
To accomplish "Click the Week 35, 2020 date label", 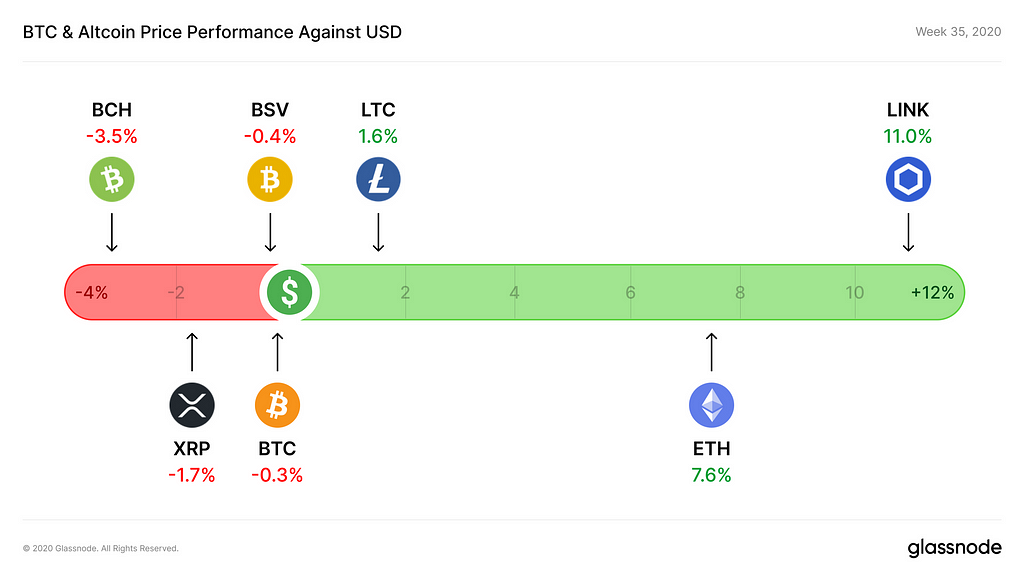I will [x=958, y=32].
